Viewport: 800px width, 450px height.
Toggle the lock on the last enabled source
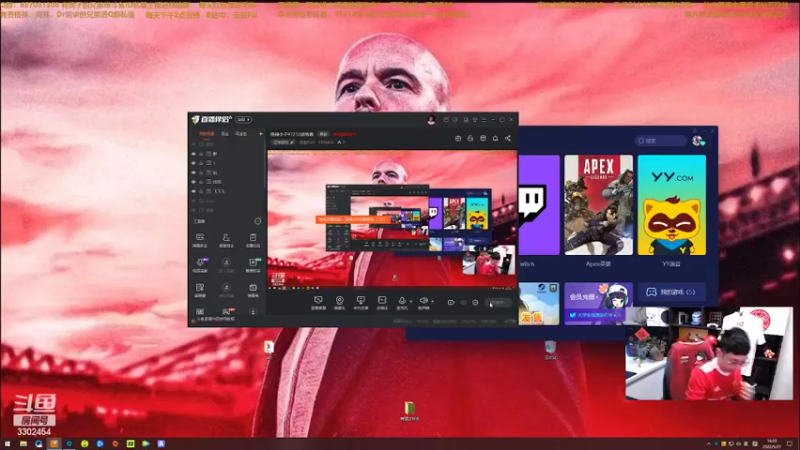click(x=201, y=191)
